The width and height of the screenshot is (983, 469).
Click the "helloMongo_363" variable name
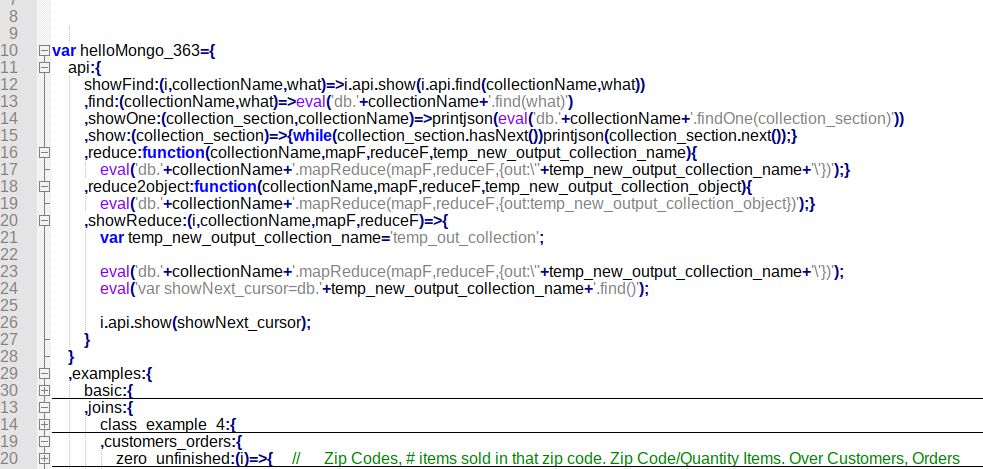pos(140,51)
